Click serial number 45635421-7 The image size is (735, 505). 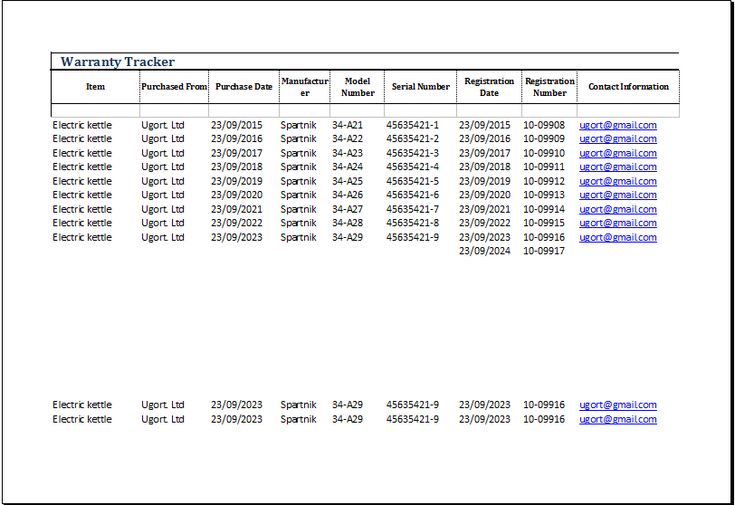[x=412, y=210]
